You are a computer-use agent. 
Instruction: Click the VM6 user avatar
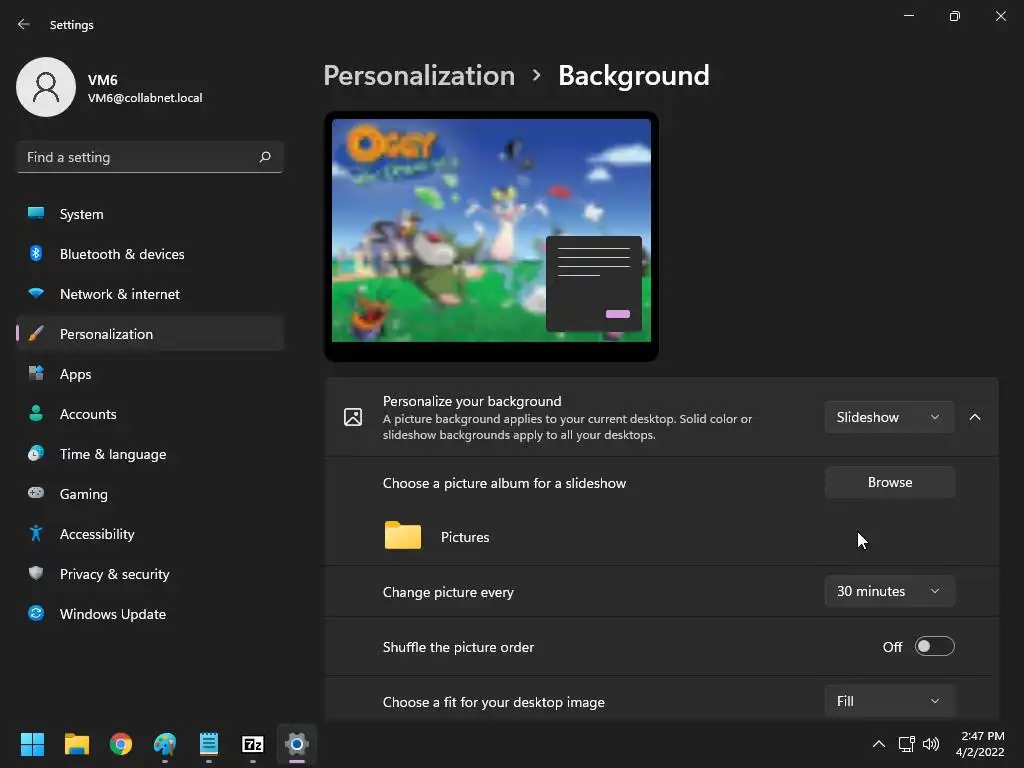point(46,87)
